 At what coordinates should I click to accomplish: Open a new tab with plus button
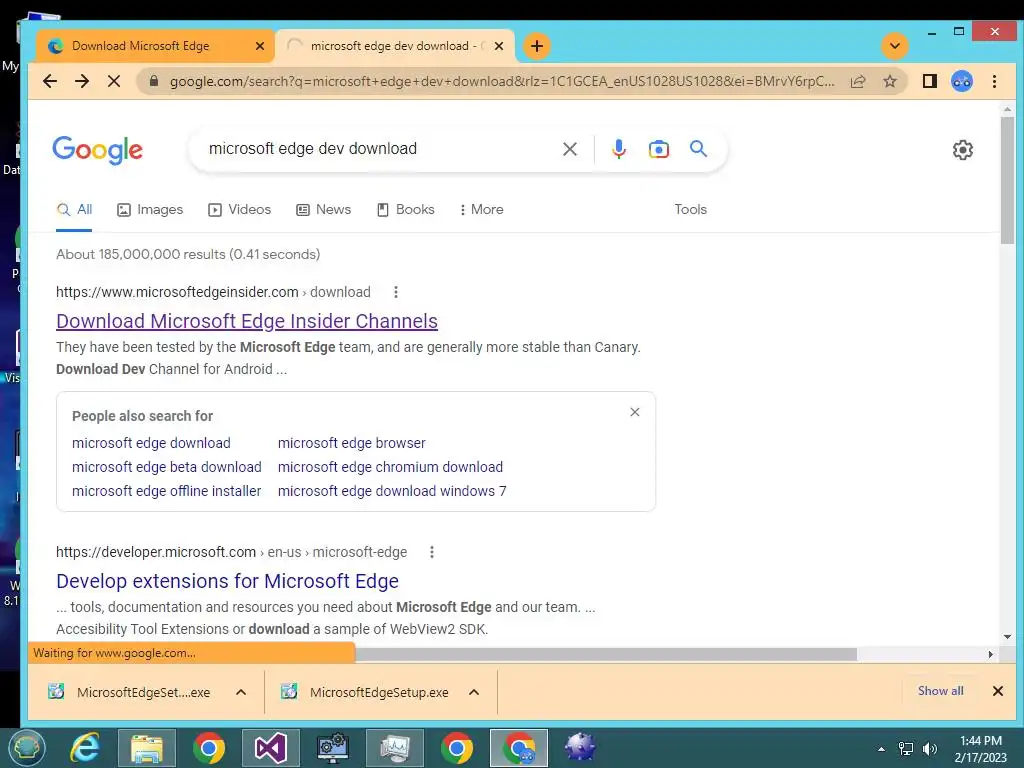537,46
